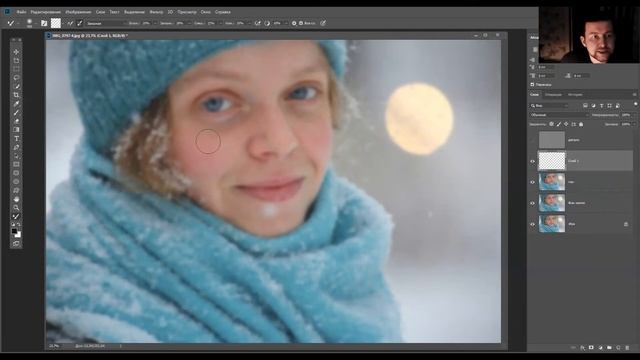This screenshot has height=360, width=640.
Task: Select the Gradient tool
Action: tap(16, 130)
